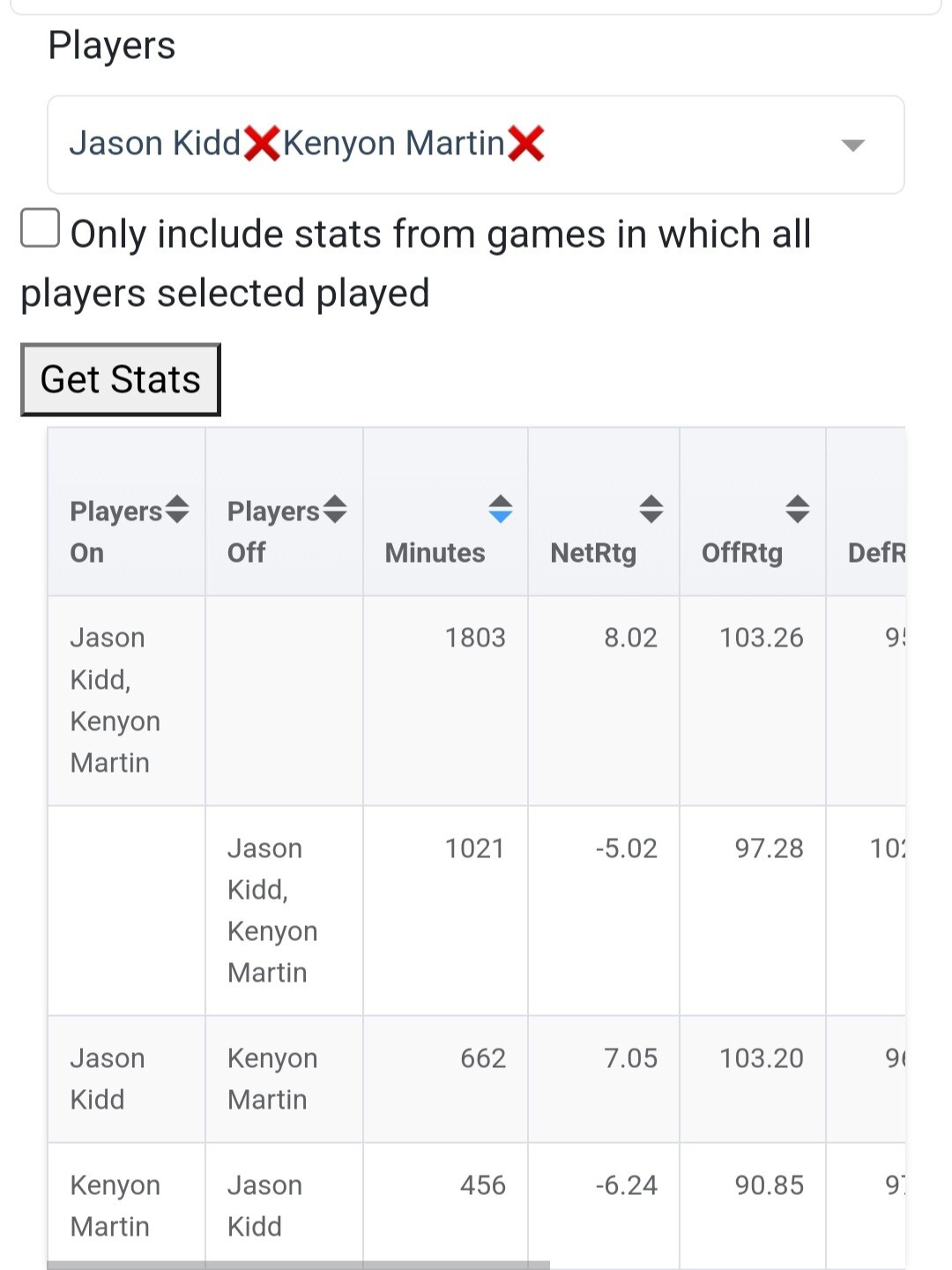This screenshot has height=1270, width=952.
Task: Click the partially visible DefRtg header
Action: (x=876, y=553)
